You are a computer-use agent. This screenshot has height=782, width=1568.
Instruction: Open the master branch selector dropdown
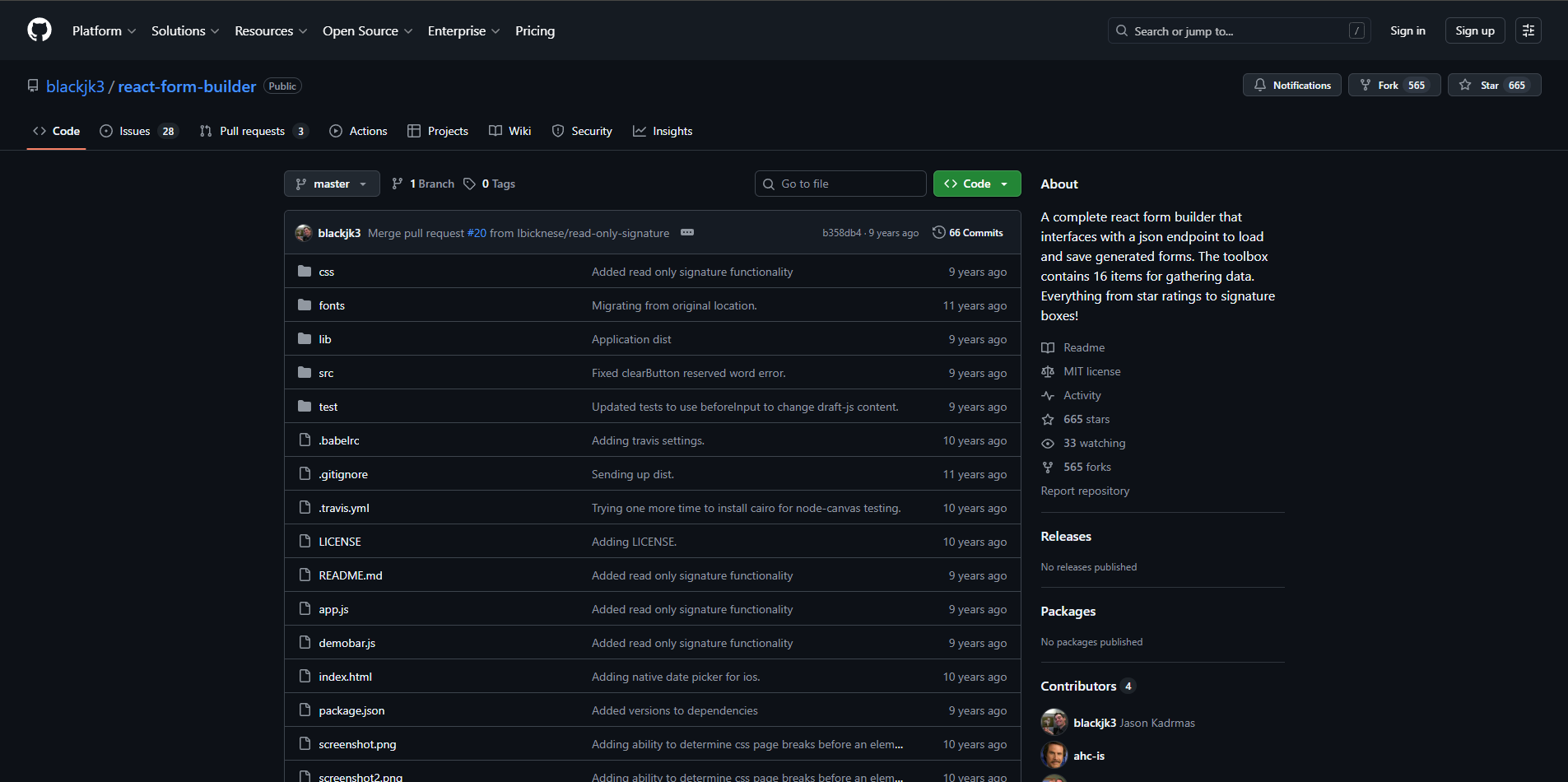pos(332,184)
